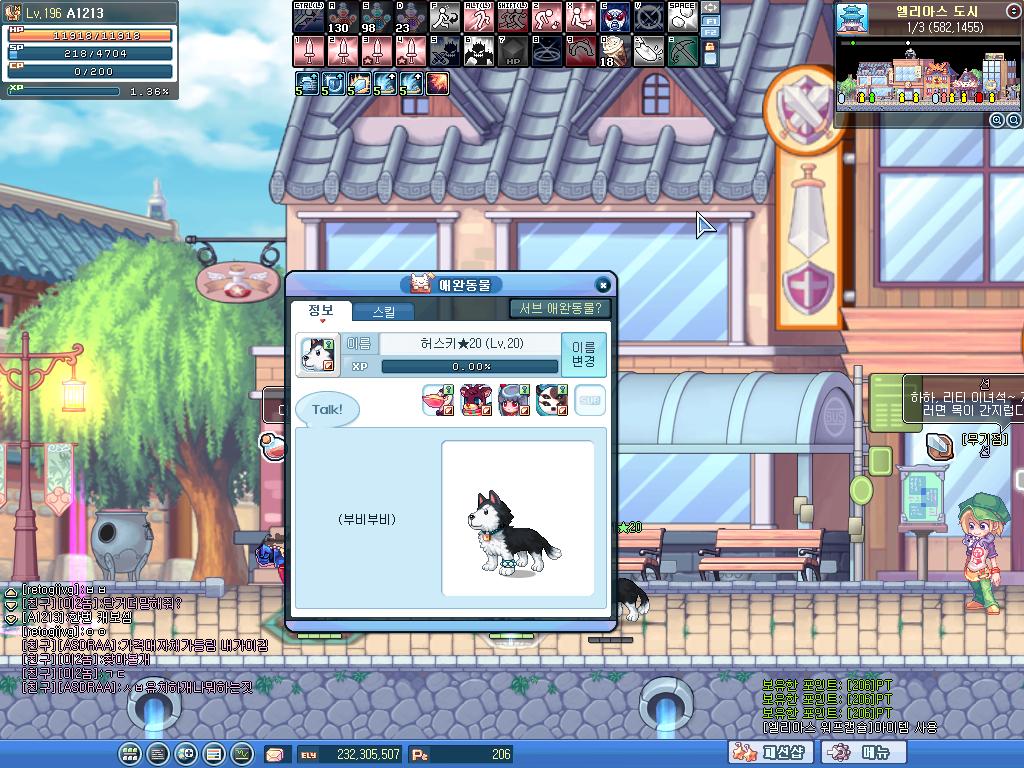Click the HP cube item in slot 7
The image size is (1024, 768).
point(513,51)
